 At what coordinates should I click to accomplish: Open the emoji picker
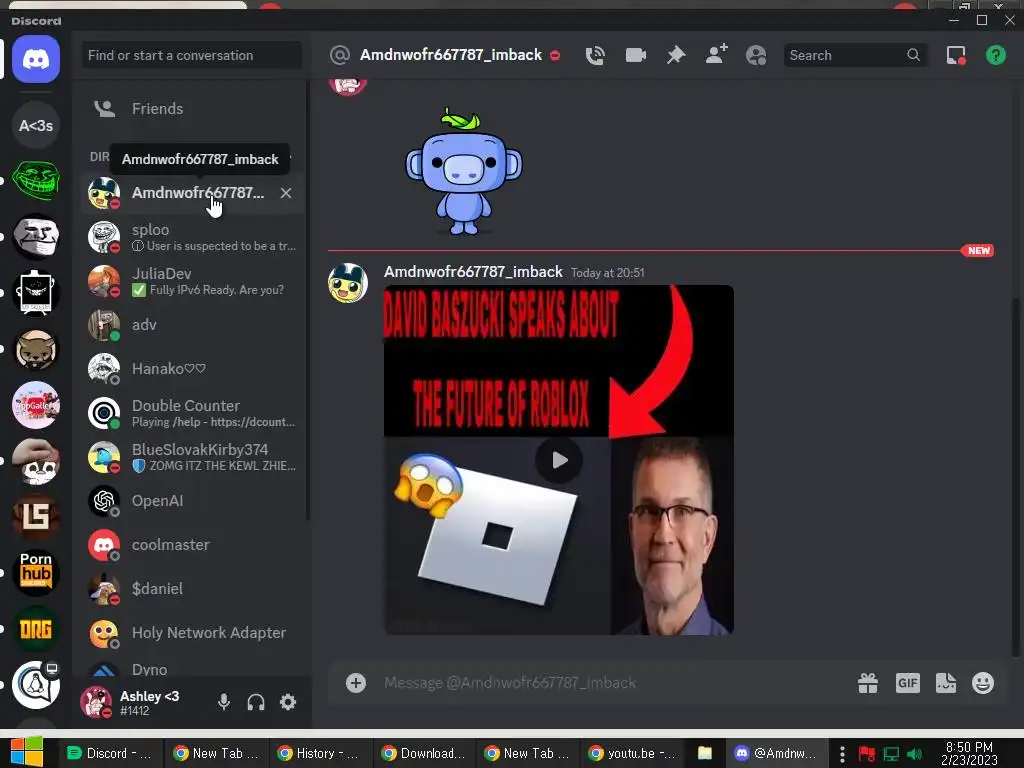pyautogui.click(x=983, y=683)
